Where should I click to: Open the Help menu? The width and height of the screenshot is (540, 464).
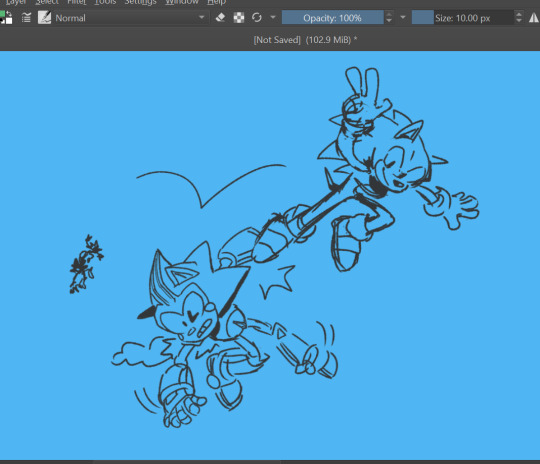tap(216, 2)
